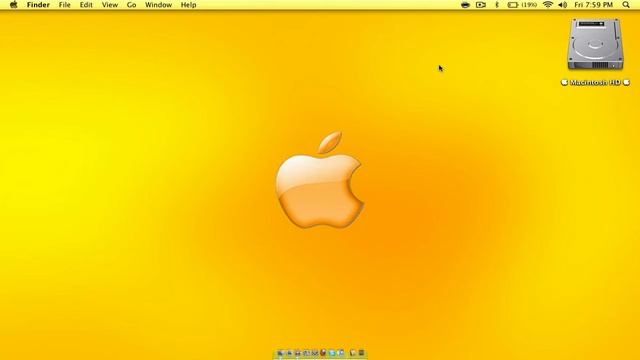Open the battery status menu
640x360 pixels.
(522, 5)
